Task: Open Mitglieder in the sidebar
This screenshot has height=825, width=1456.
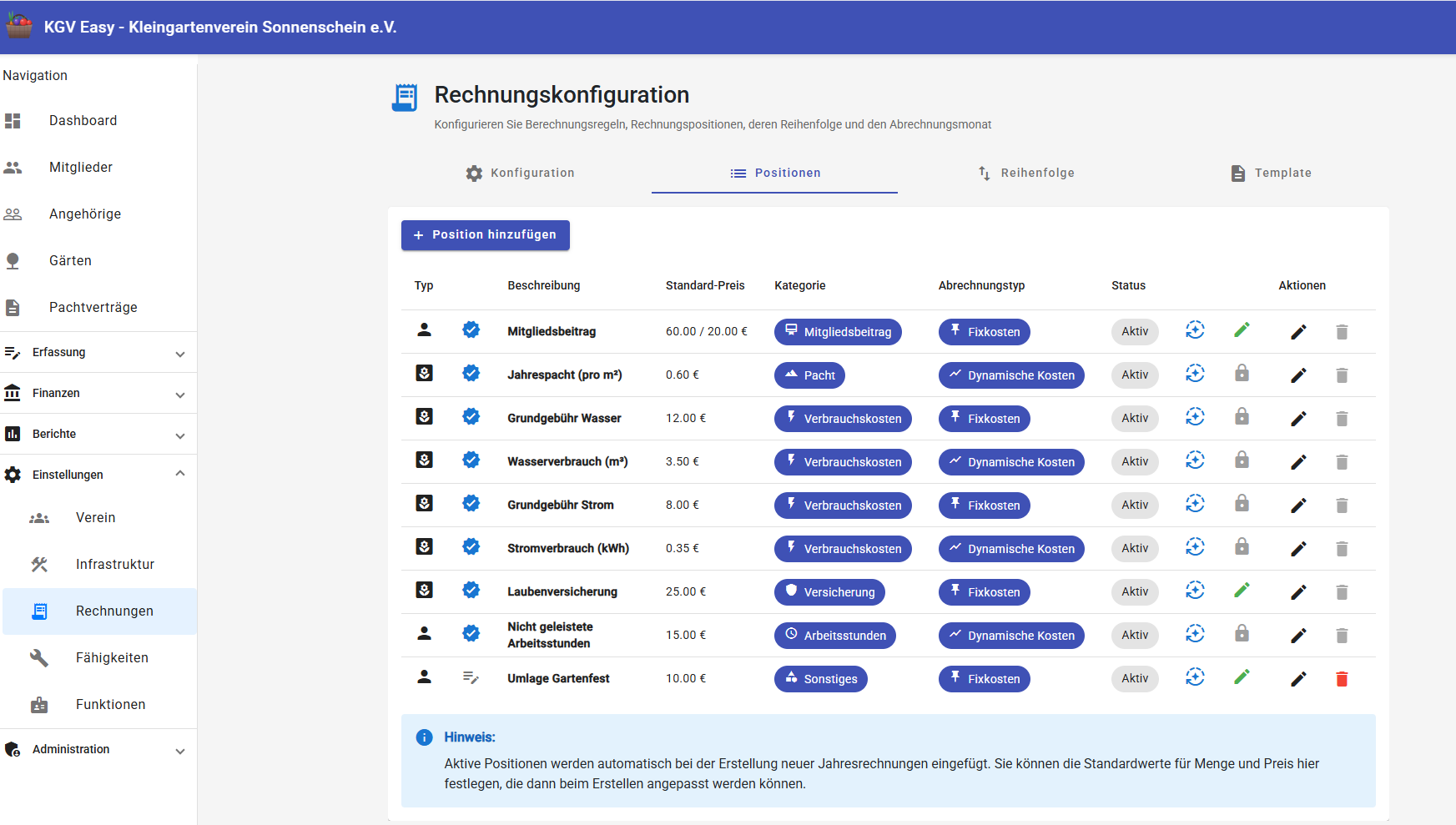Action: [98, 168]
